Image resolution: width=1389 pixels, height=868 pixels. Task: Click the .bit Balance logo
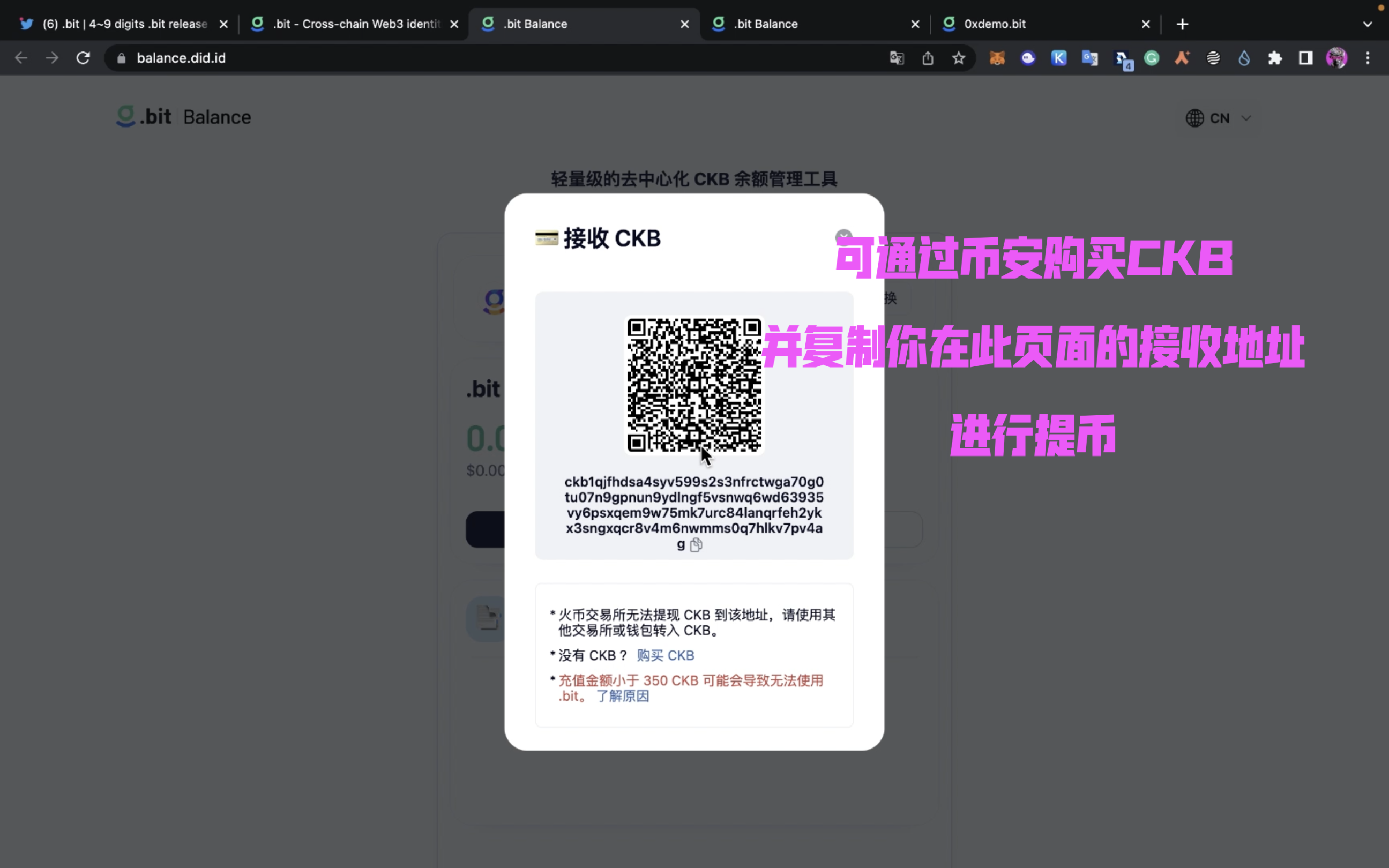click(183, 117)
